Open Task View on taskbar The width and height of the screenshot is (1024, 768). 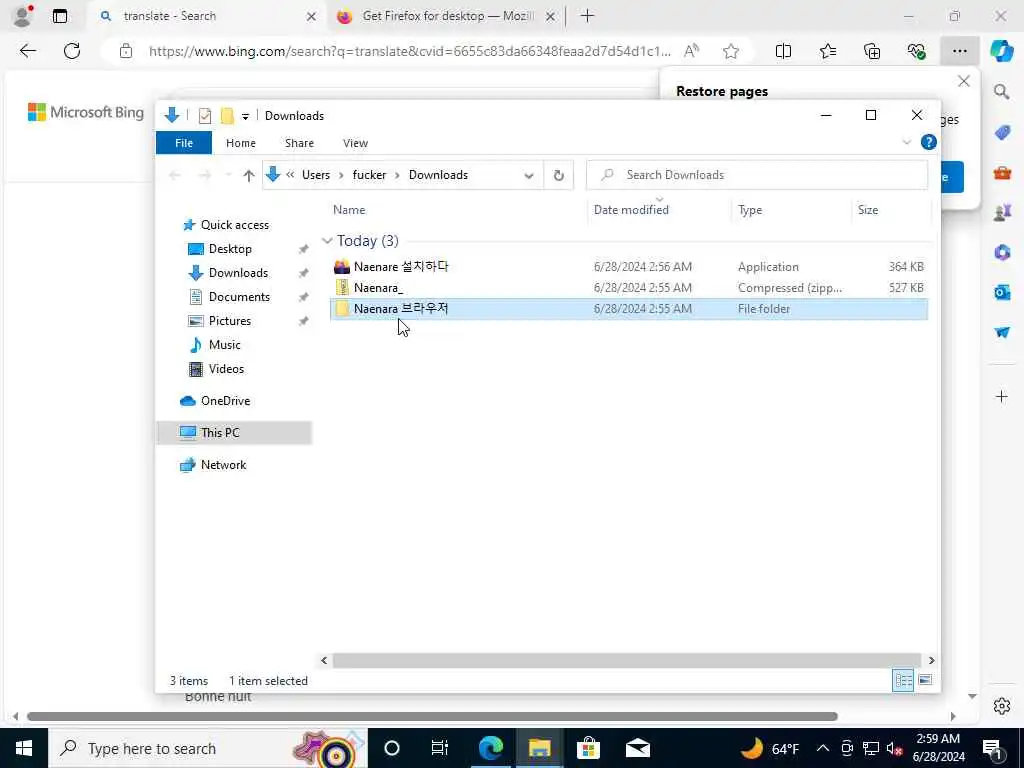coord(440,748)
